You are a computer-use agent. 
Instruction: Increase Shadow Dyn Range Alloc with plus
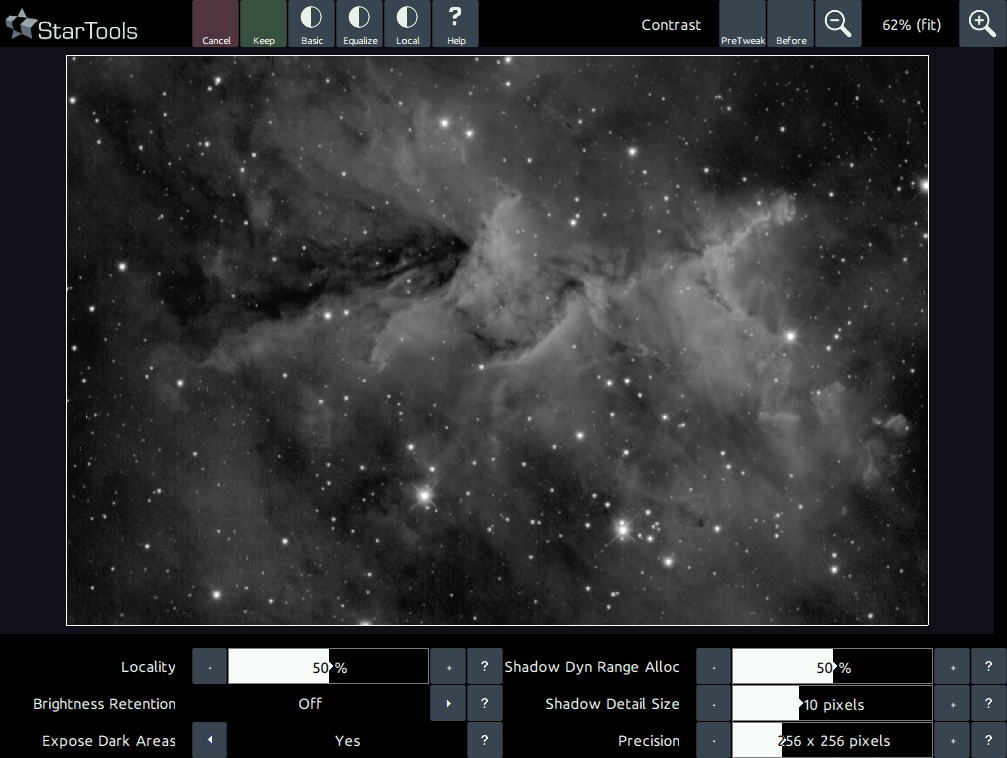point(952,667)
